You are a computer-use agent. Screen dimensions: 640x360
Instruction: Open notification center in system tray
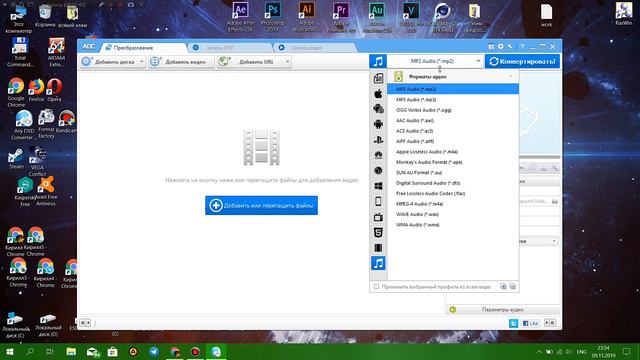[x=627, y=351]
